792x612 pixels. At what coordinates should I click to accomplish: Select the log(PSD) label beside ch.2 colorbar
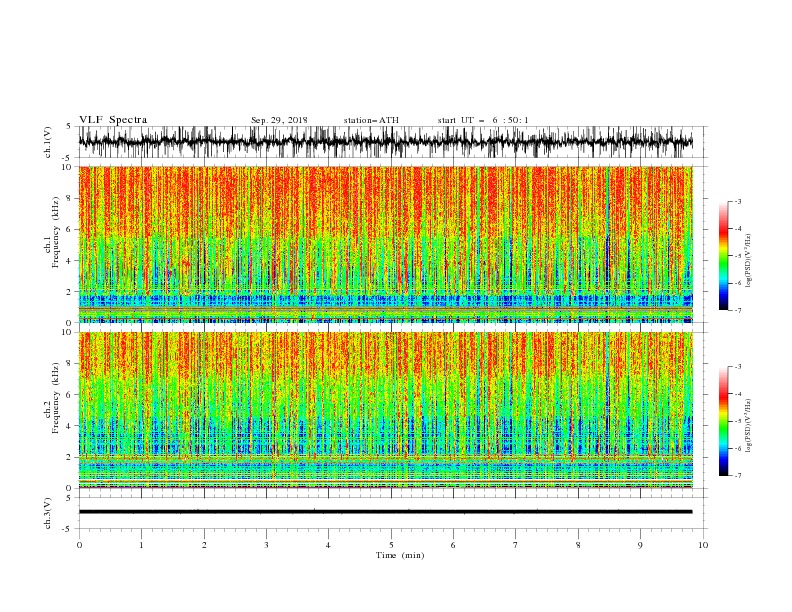(749, 426)
